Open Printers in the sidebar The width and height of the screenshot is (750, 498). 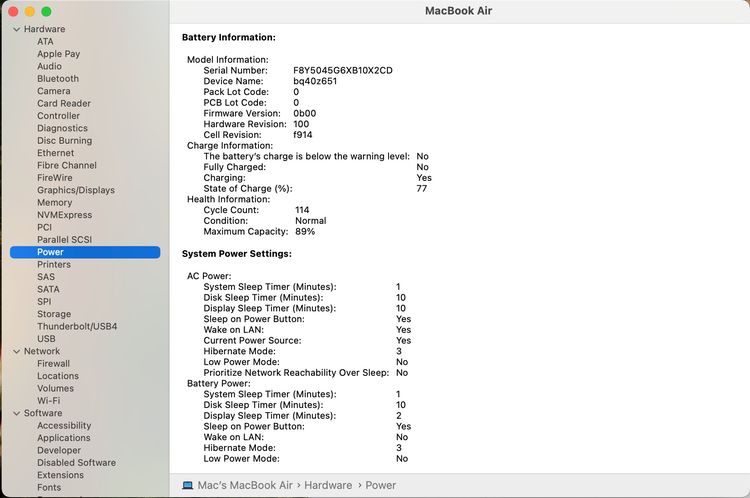(x=54, y=265)
